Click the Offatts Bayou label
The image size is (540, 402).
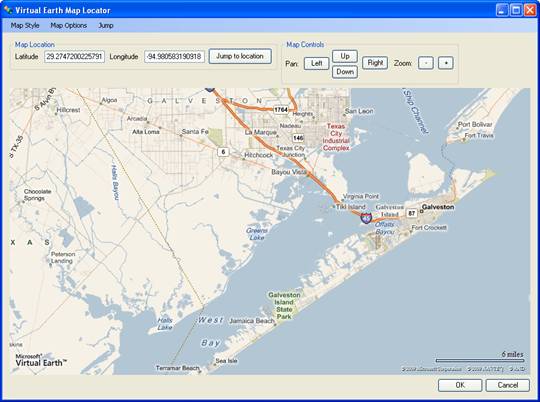pyautogui.click(x=384, y=228)
